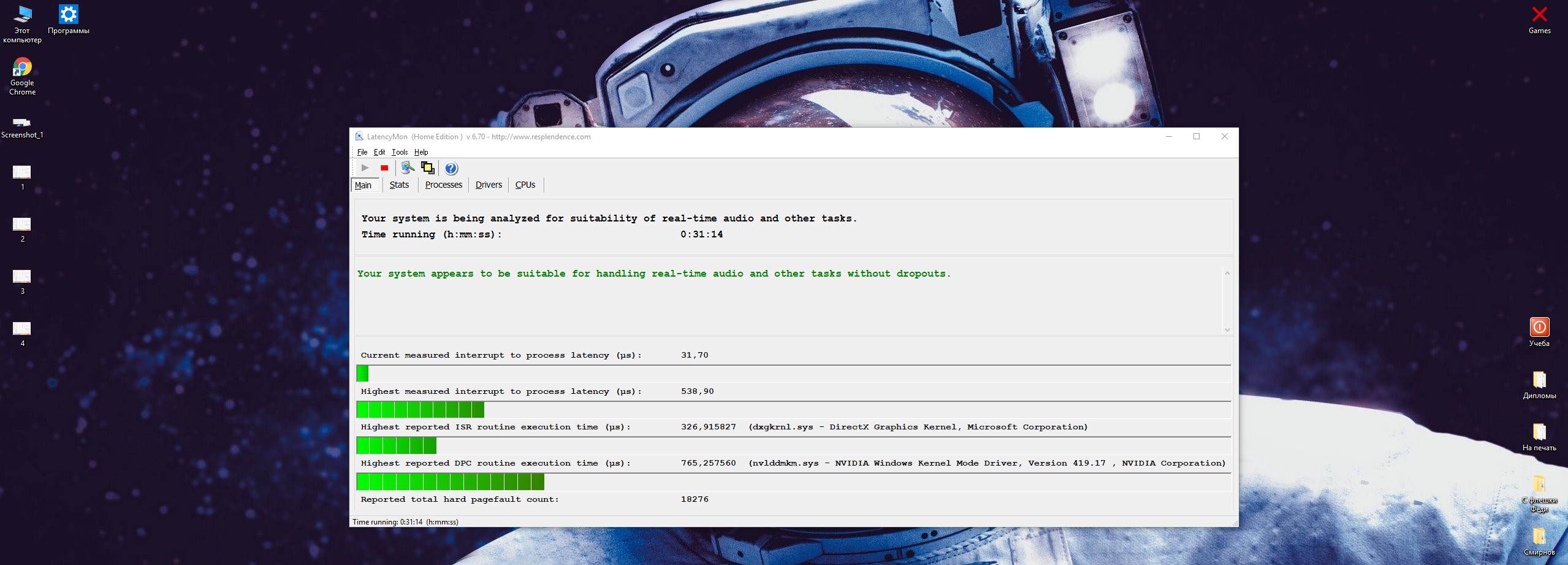Open help via blue question mark icon
Image resolution: width=1568 pixels, height=565 pixels.
(451, 168)
